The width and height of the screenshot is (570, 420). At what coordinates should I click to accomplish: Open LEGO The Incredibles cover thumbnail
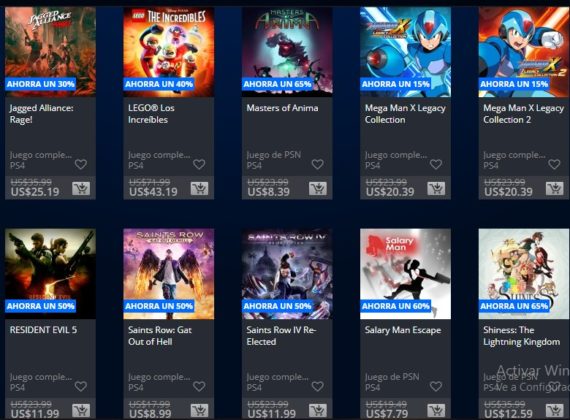[x=169, y=52]
